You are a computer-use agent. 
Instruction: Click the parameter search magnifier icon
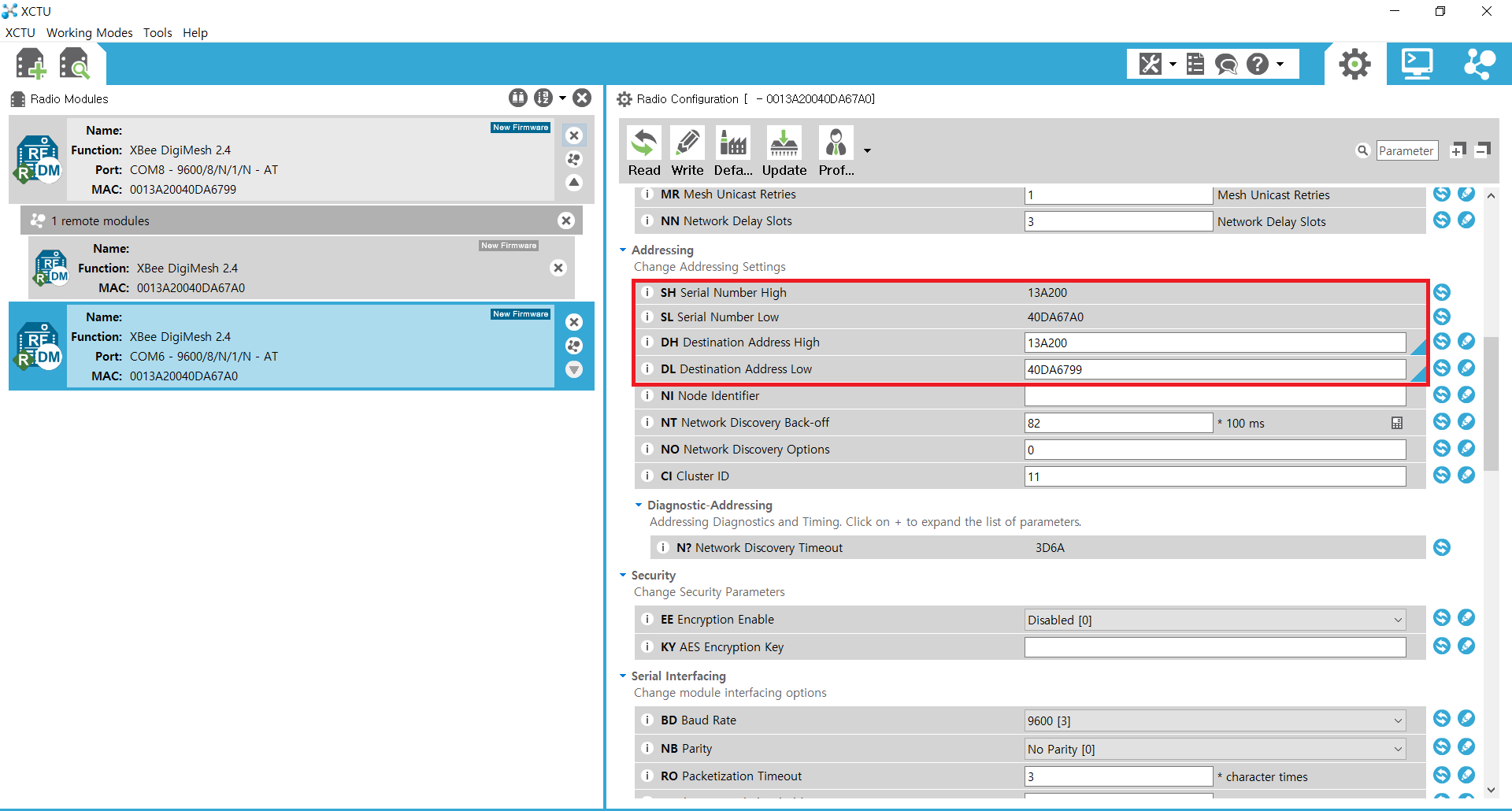(x=1362, y=150)
